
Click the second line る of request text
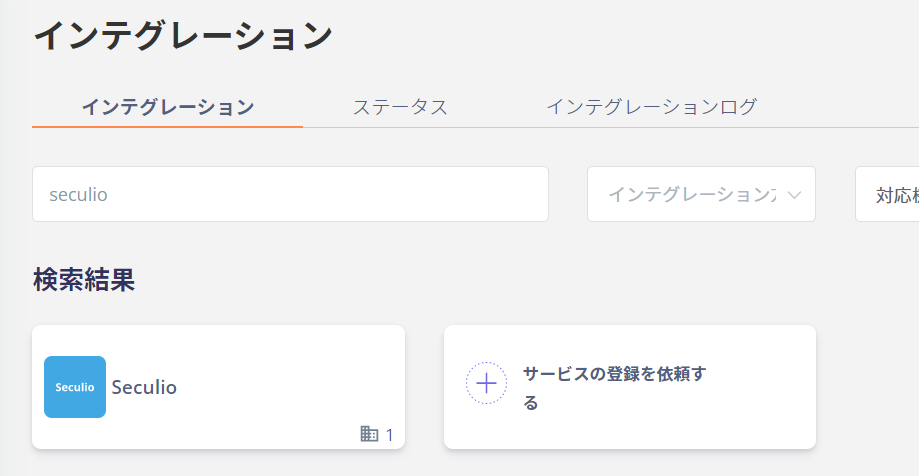(x=530, y=403)
